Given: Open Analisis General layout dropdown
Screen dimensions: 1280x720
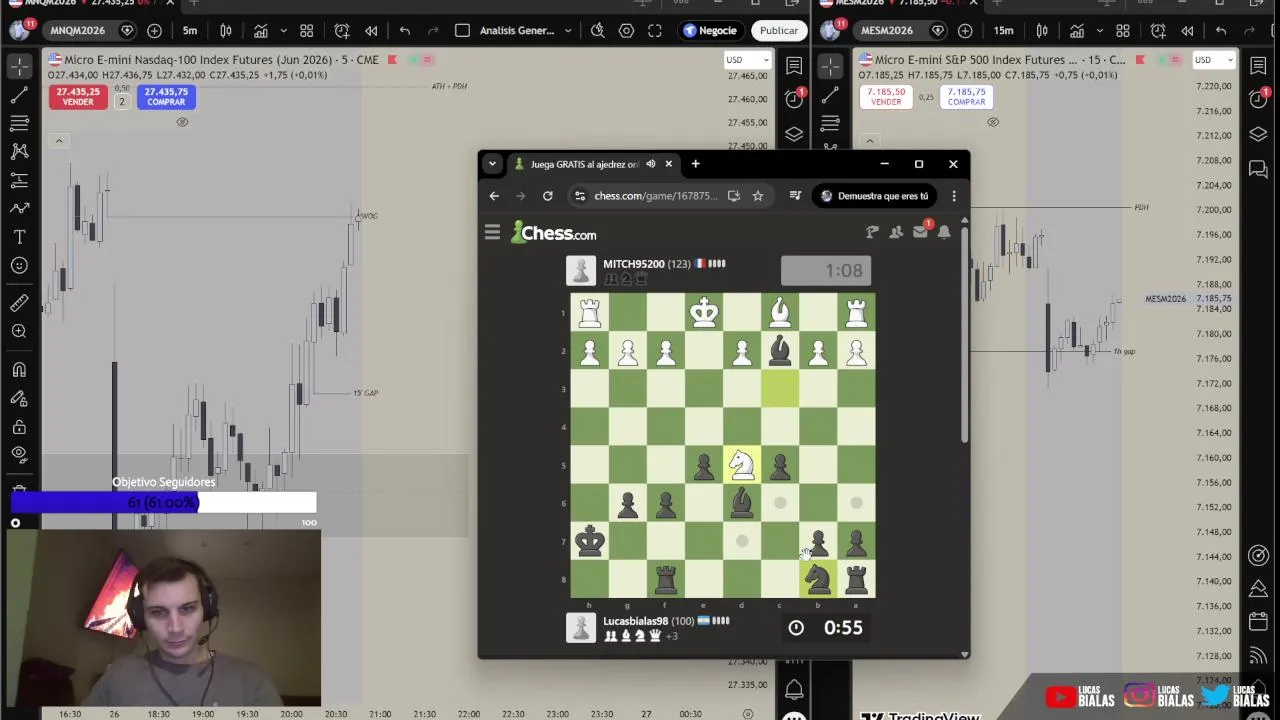Looking at the screenshot, I should [x=525, y=30].
